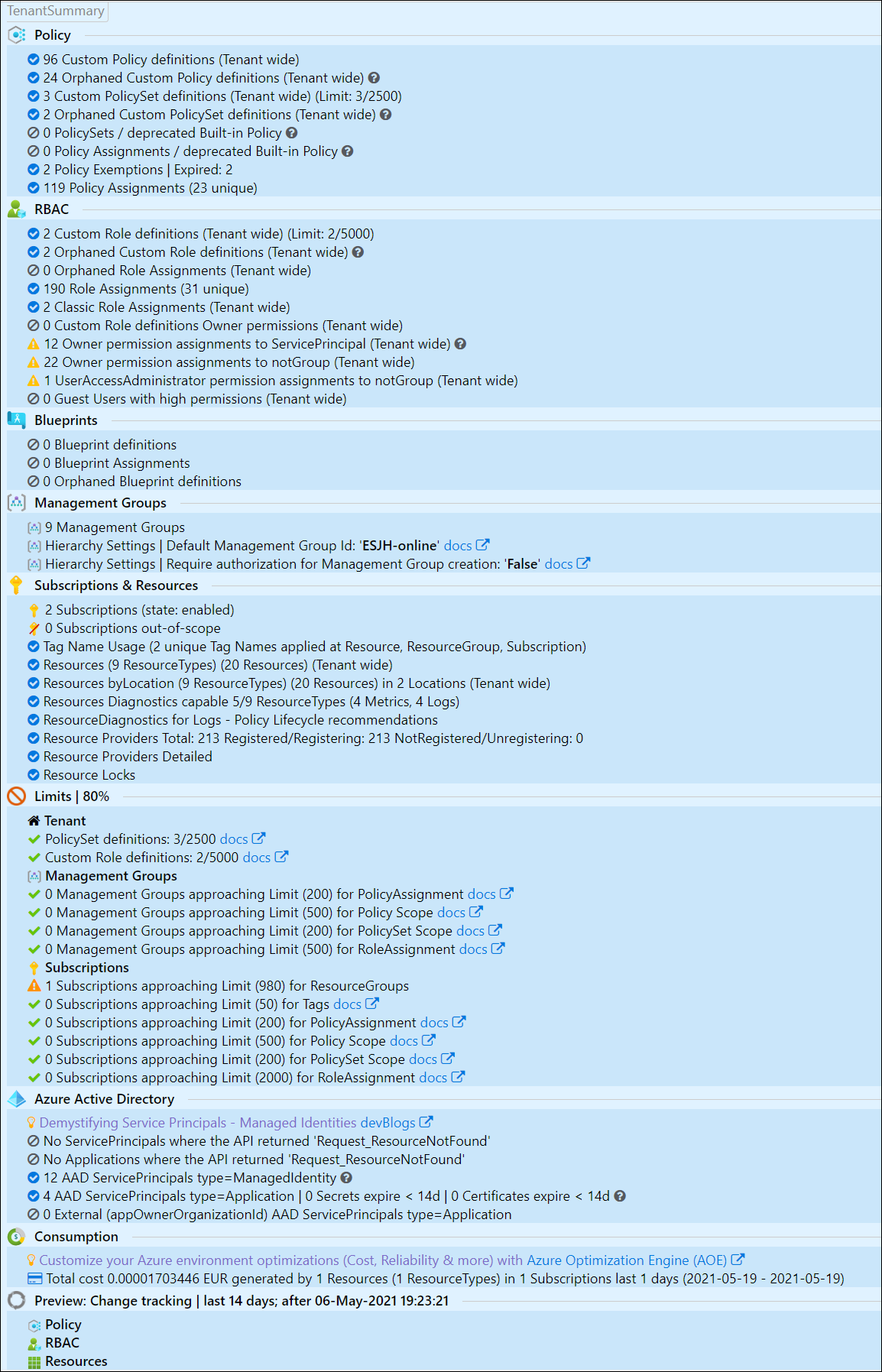Viewport: 882px width, 1372px height.
Task: Click external-link icon after ESJH-online docs
Action: click(483, 545)
